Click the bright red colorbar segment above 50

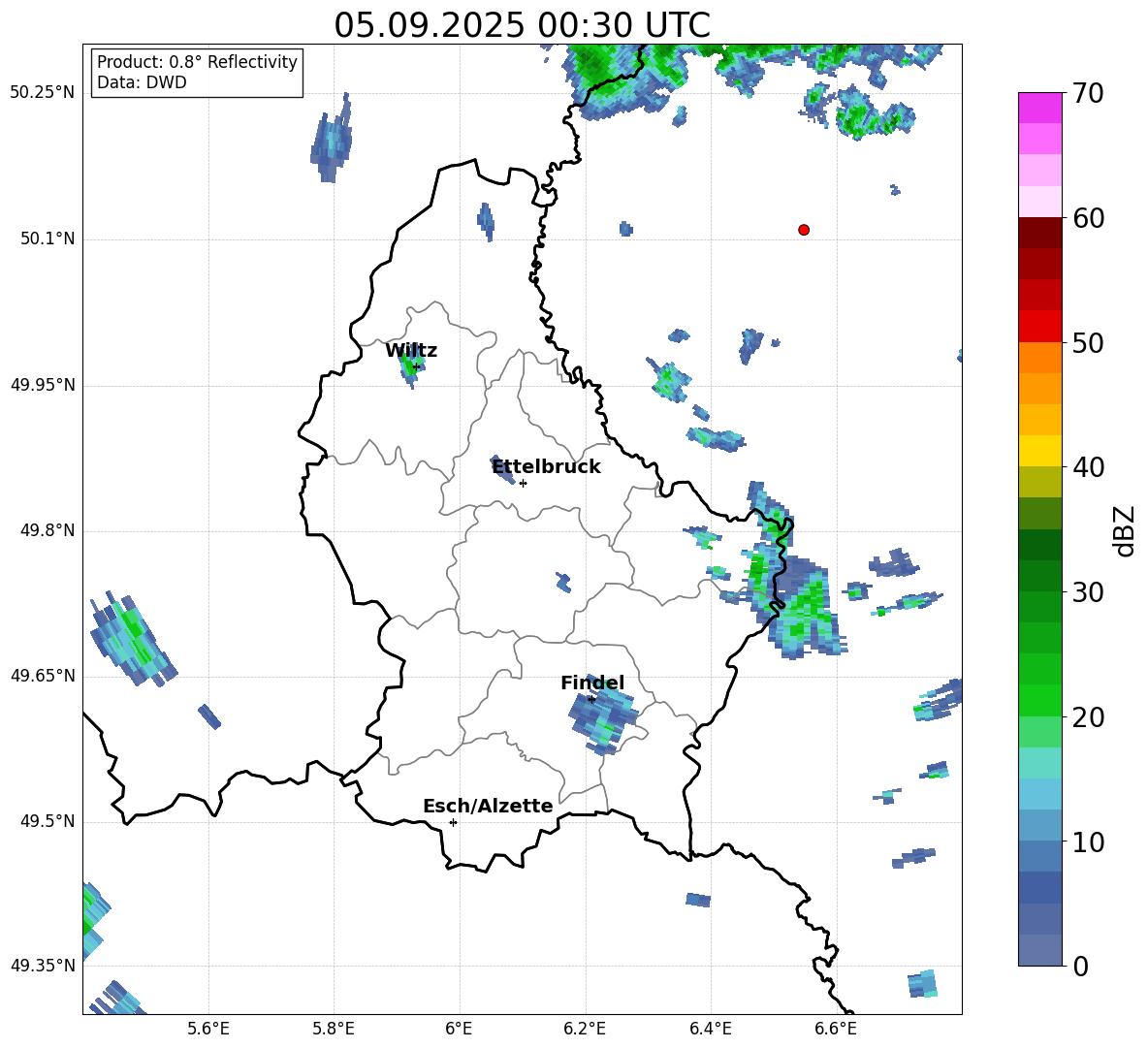[1039, 327]
